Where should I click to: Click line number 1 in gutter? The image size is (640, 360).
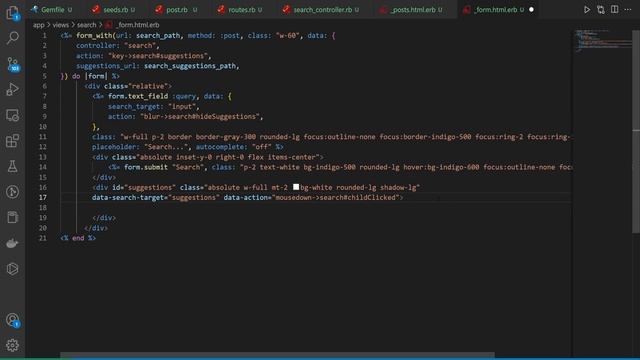44,36
